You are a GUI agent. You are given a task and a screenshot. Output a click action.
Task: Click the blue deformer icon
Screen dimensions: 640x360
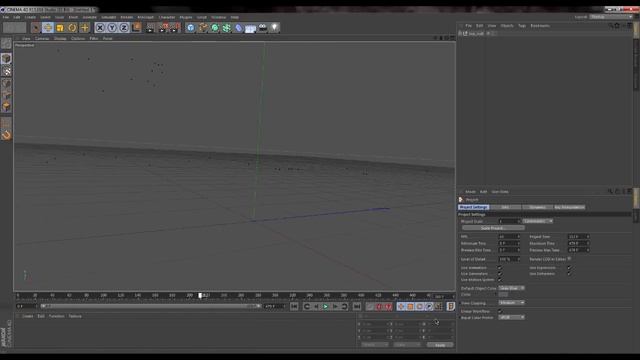(x=239, y=28)
